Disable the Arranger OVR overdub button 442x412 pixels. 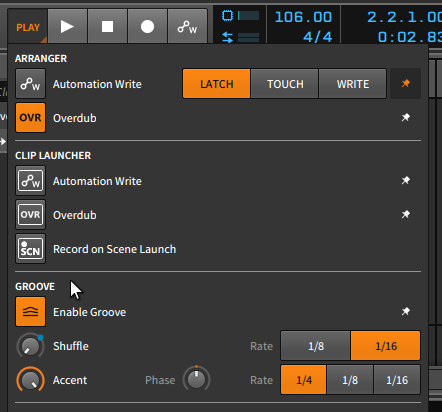[x=30, y=118]
